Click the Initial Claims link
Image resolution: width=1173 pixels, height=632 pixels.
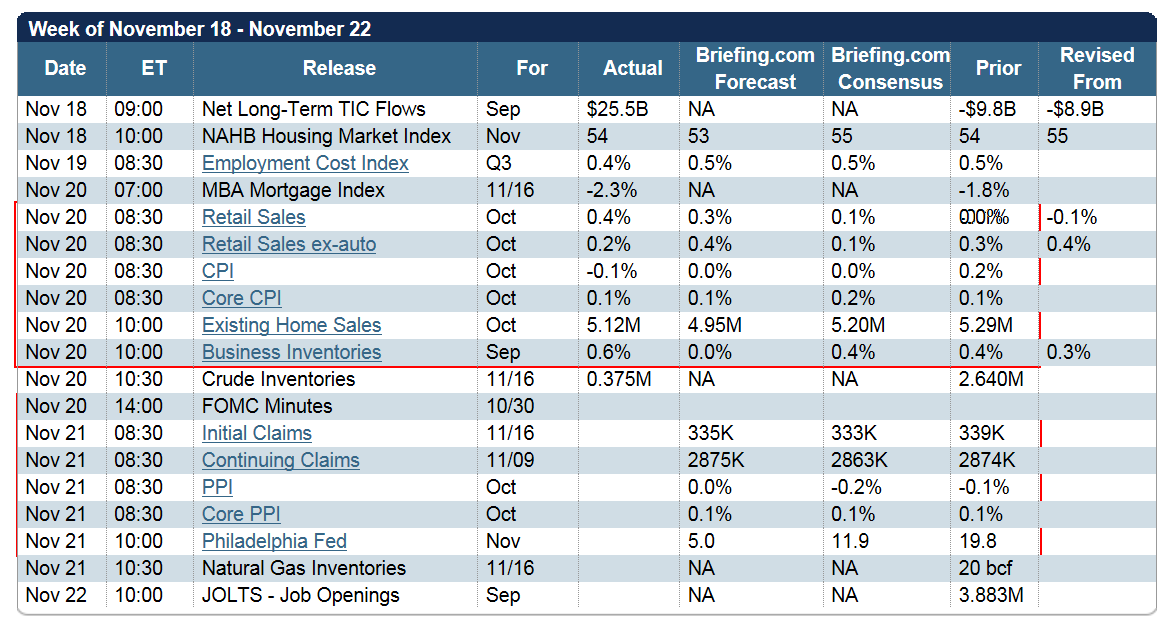click(256, 433)
